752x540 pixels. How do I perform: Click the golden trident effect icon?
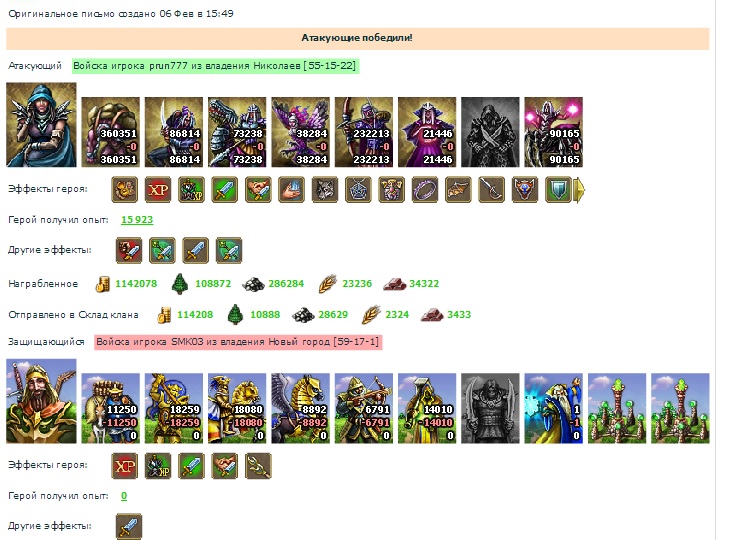258,466
